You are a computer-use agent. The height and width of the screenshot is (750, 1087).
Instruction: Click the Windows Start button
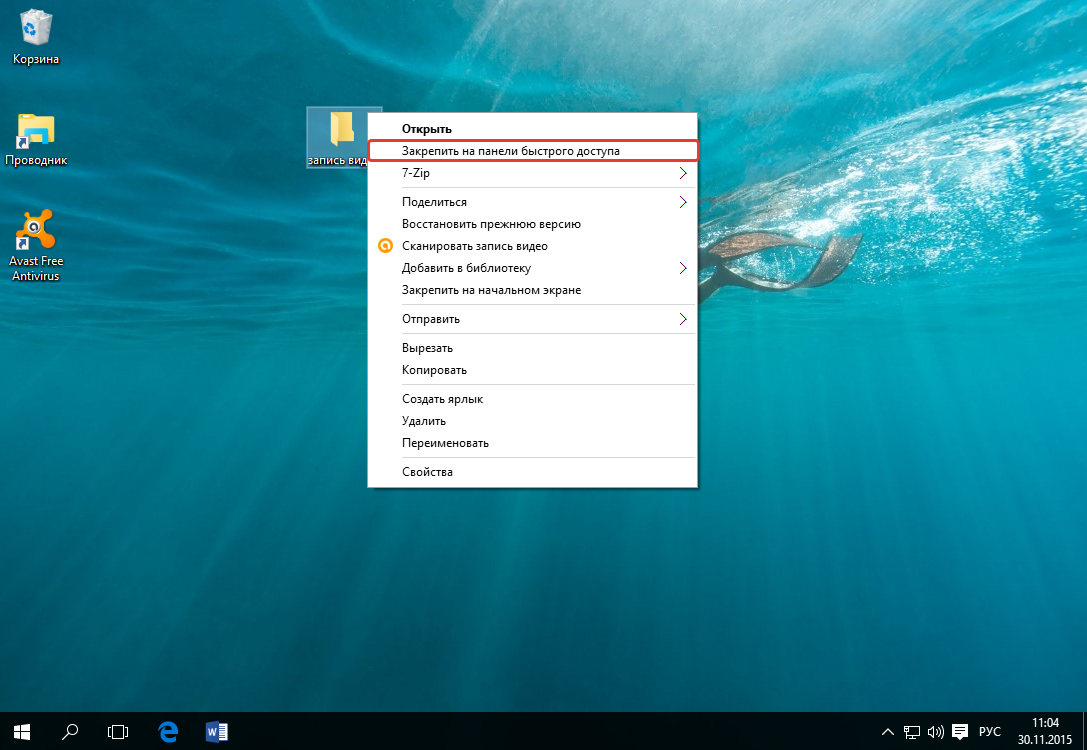(22, 731)
